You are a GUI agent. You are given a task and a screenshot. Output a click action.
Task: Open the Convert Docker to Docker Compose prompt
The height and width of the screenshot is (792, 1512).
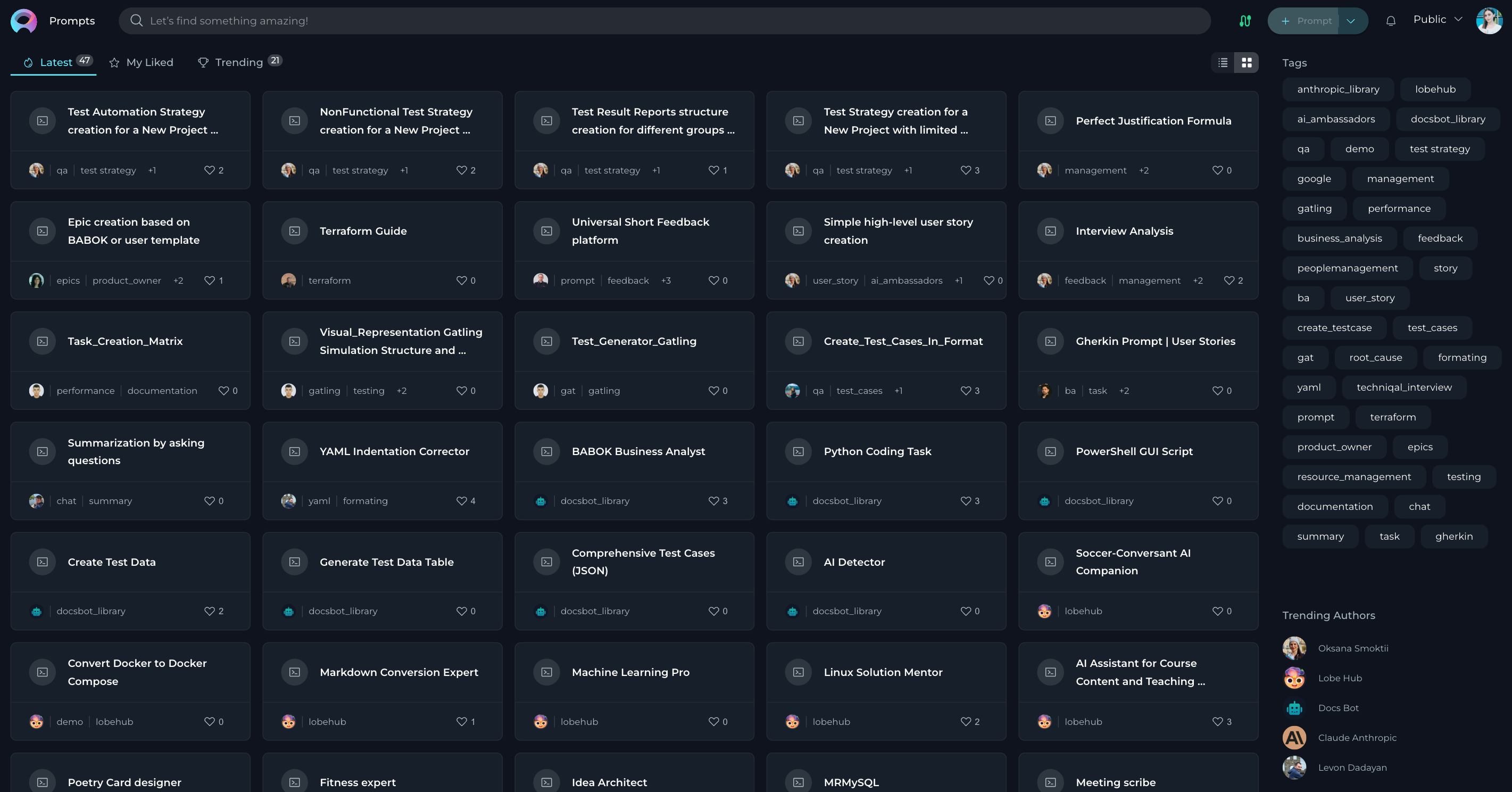point(137,672)
